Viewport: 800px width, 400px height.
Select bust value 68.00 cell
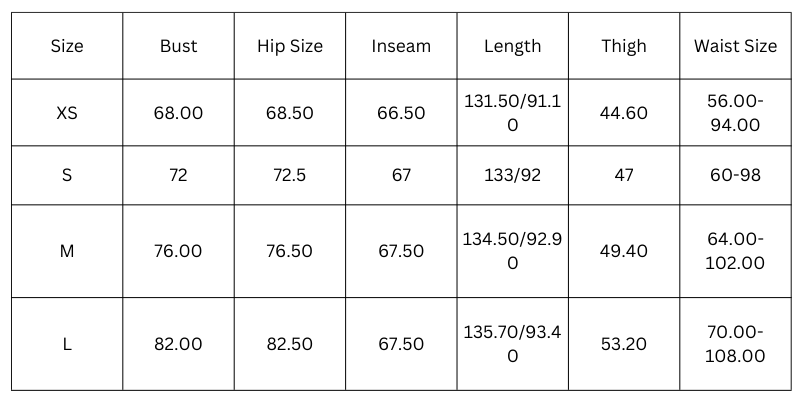[178, 113]
